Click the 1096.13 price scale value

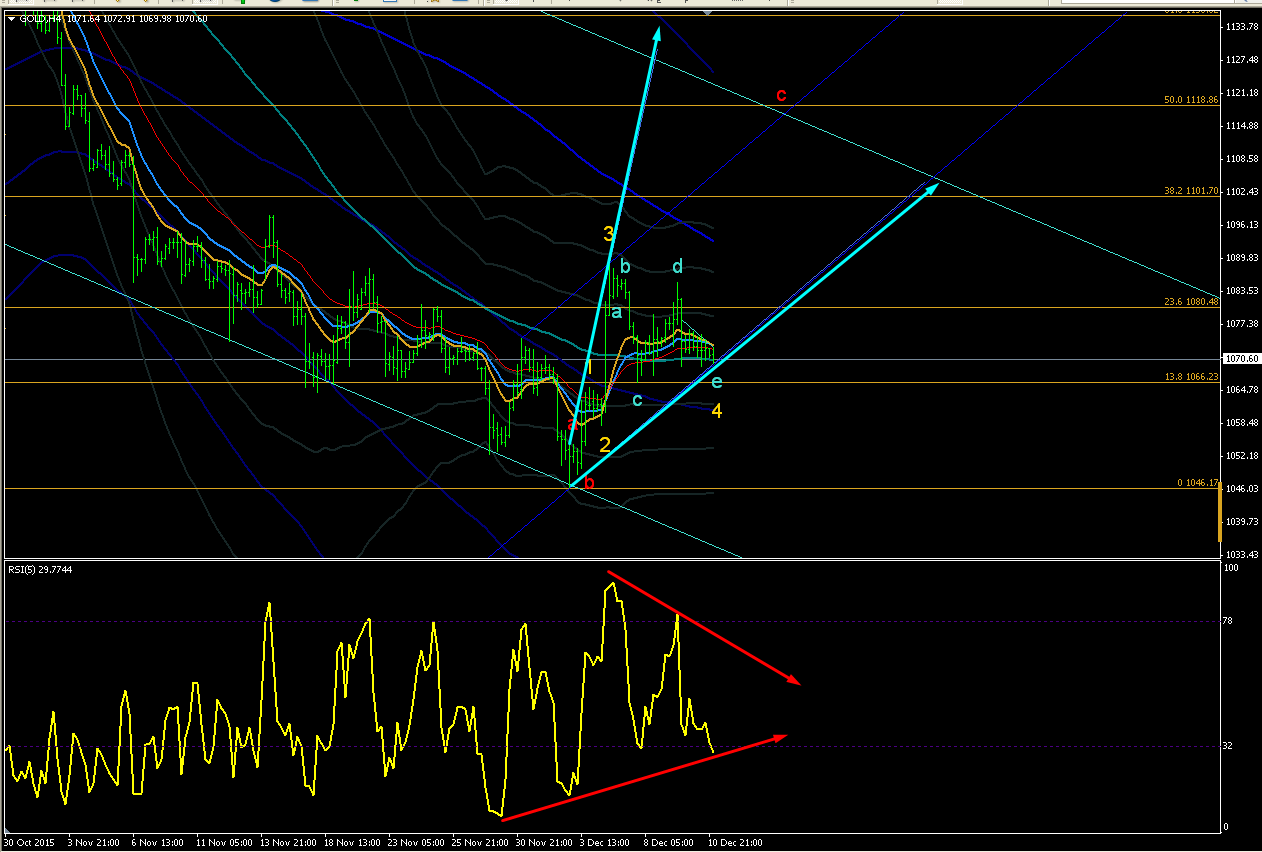tap(1241, 224)
